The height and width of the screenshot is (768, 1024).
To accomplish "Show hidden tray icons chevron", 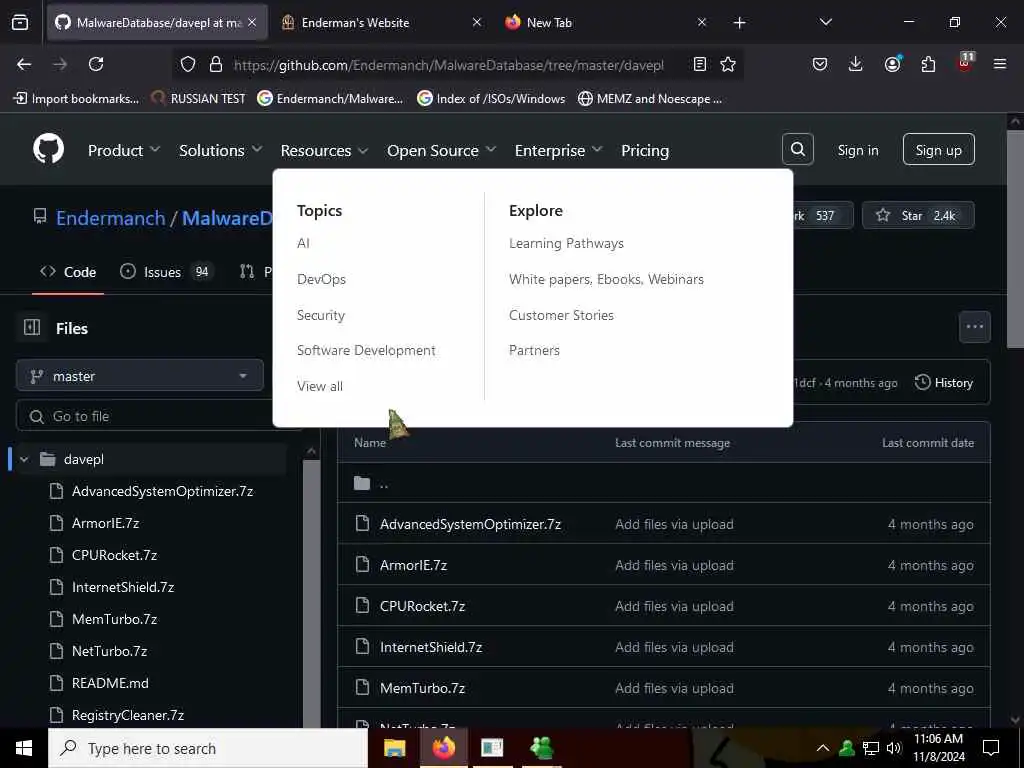I will [823, 748].
